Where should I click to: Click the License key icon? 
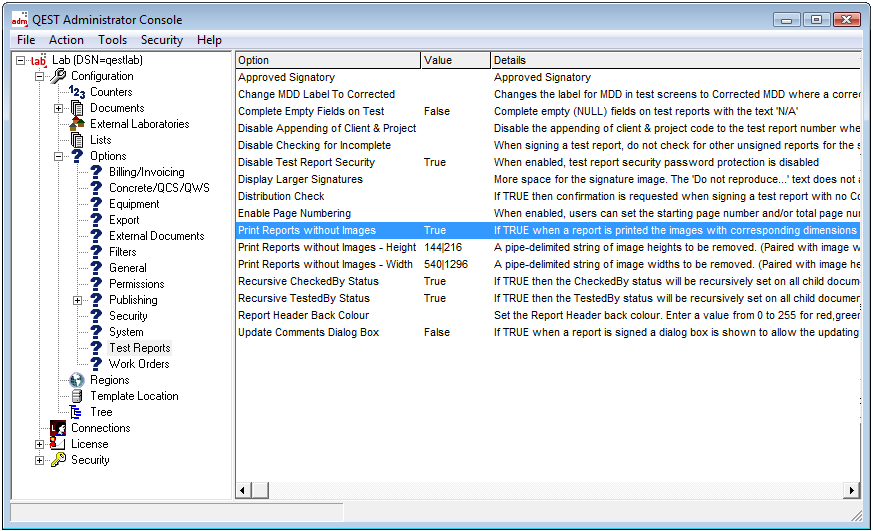[58, 444]
